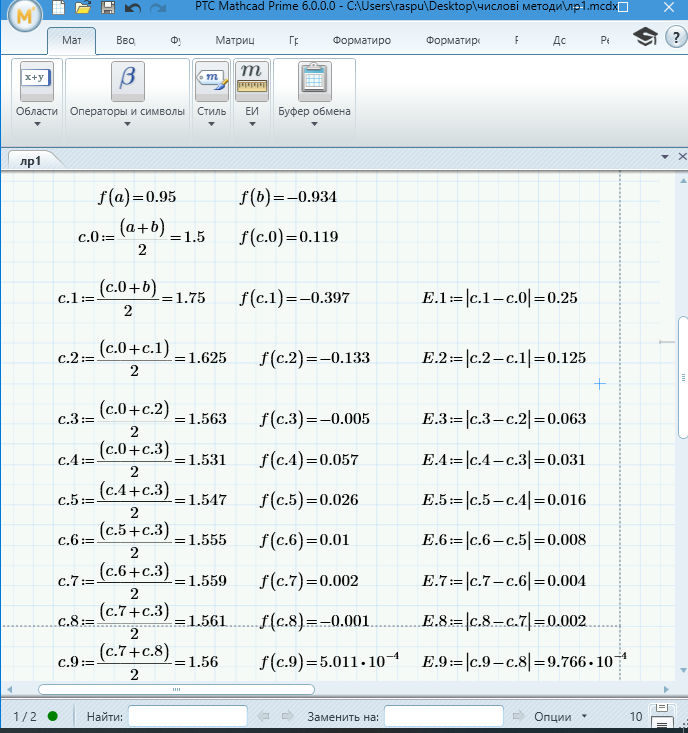Viewport: 688px width, 733px height.
Task: Click the Заменить на input field
Action: click(x=443, y=716)
